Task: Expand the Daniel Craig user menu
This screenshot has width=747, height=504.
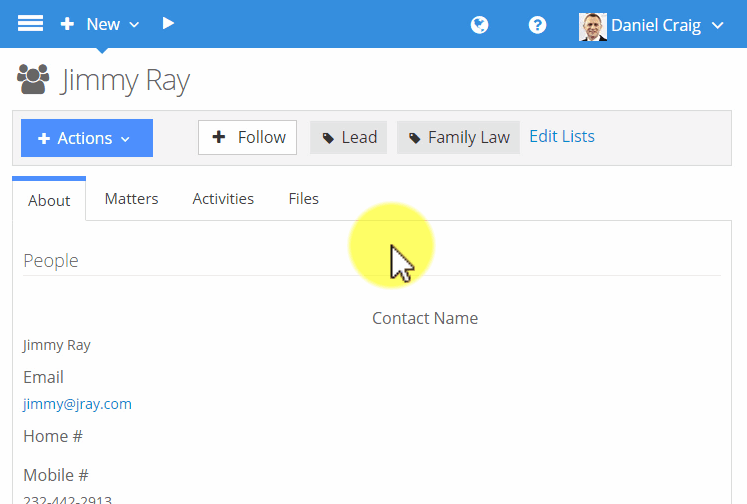Action: tap(667, 25)
